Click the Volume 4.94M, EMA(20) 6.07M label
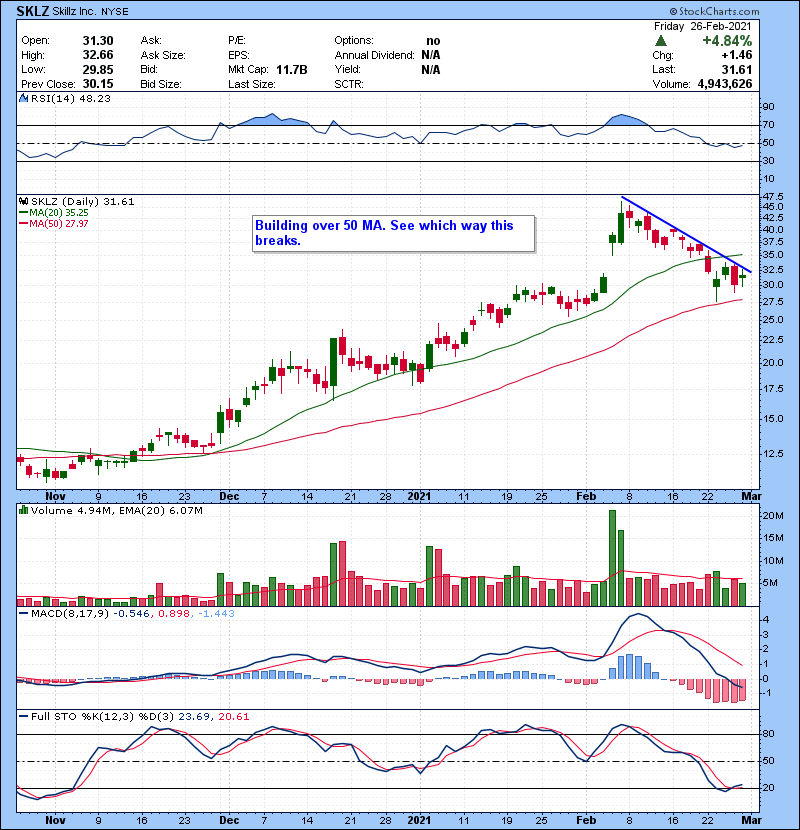This screenshot has width=800, height=830. (x=116, y=510)
